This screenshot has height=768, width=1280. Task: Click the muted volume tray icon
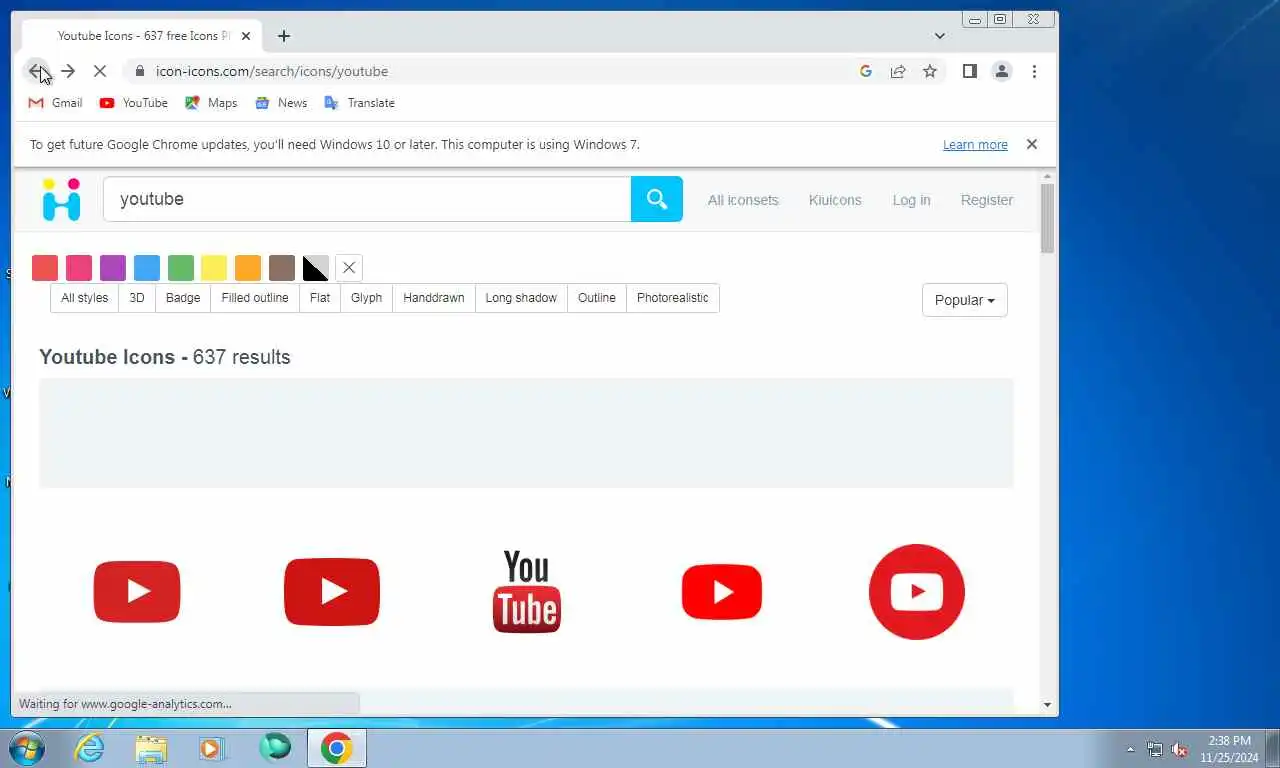(1179, 749)
